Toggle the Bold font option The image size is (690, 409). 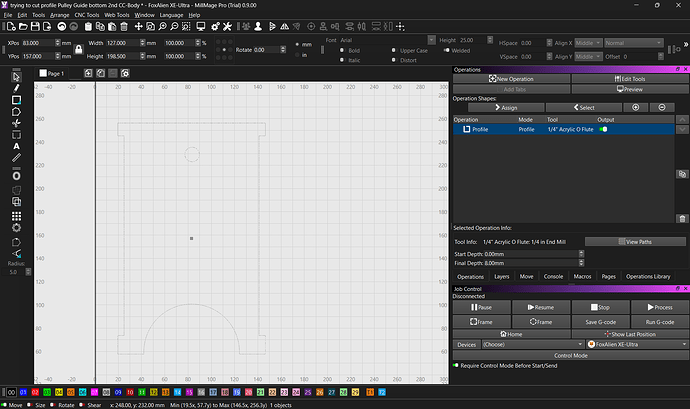[x=342, y=50]
